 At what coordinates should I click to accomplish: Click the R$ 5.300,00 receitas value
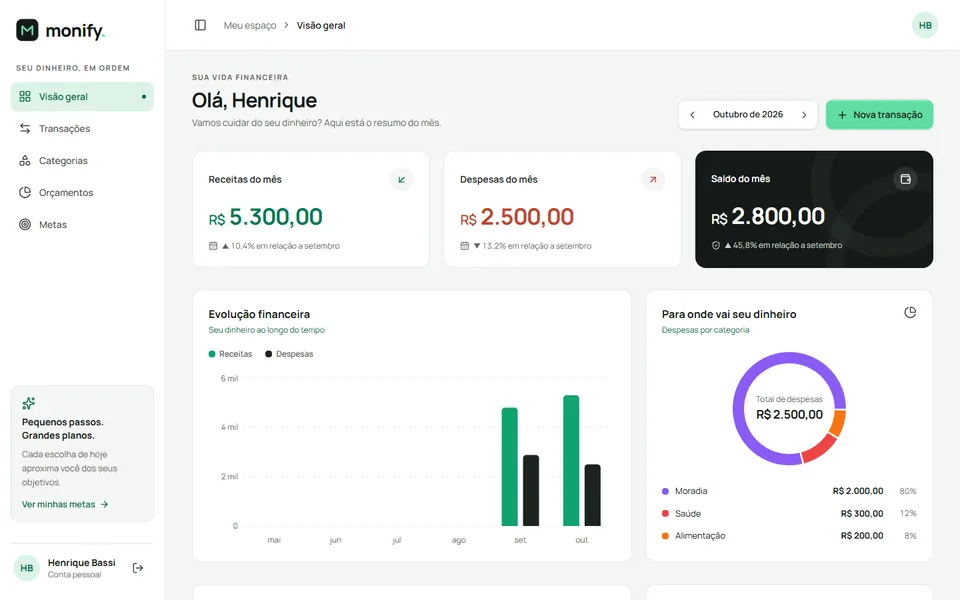click(265, 217)
